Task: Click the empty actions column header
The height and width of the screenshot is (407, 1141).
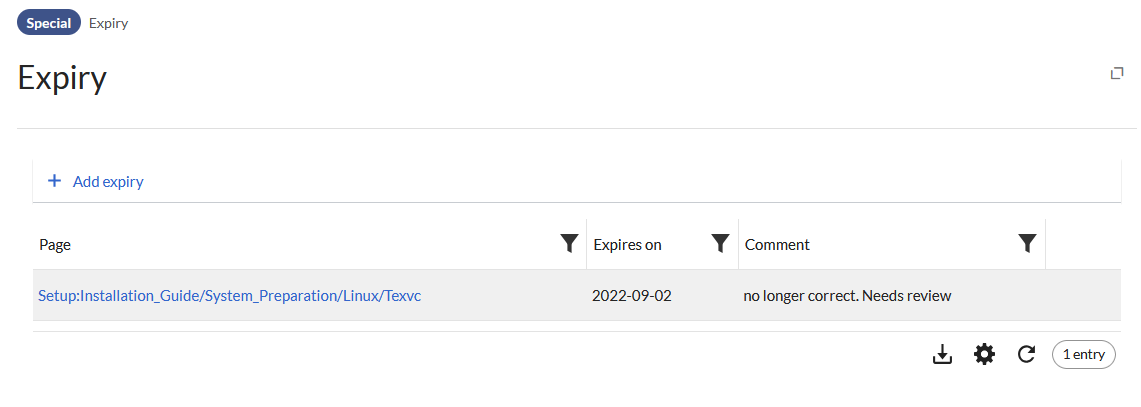Action: pos(1083,244)
